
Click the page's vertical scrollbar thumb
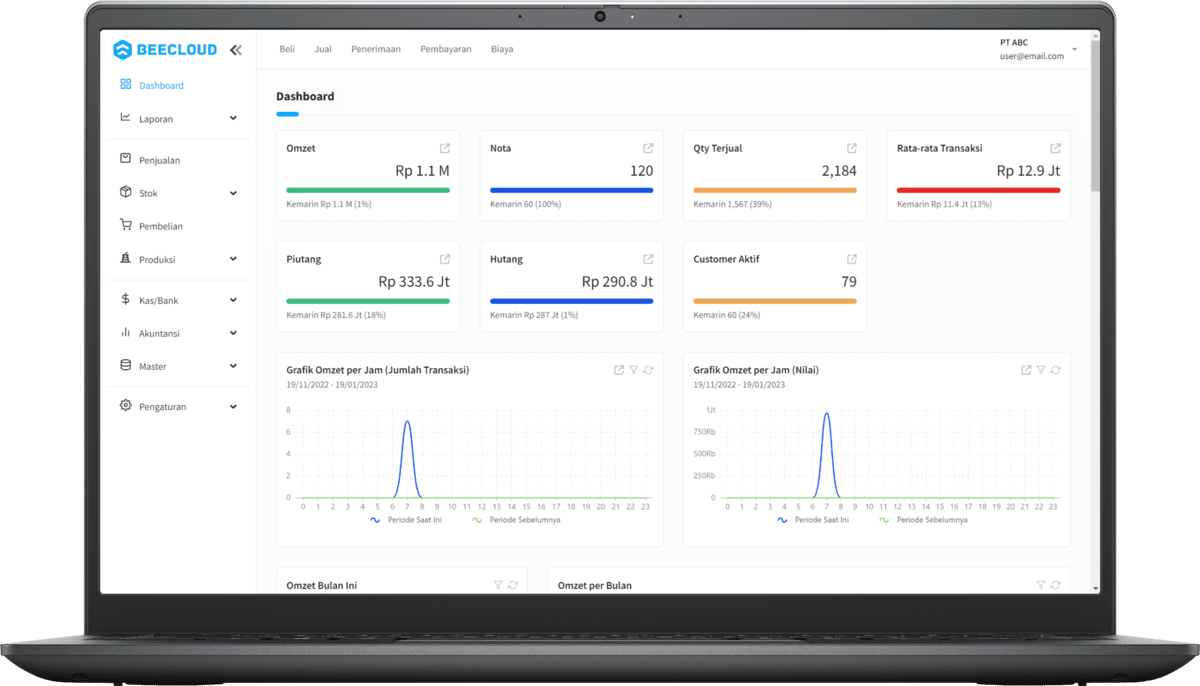pyautogui.click(x=1095, y=118)
